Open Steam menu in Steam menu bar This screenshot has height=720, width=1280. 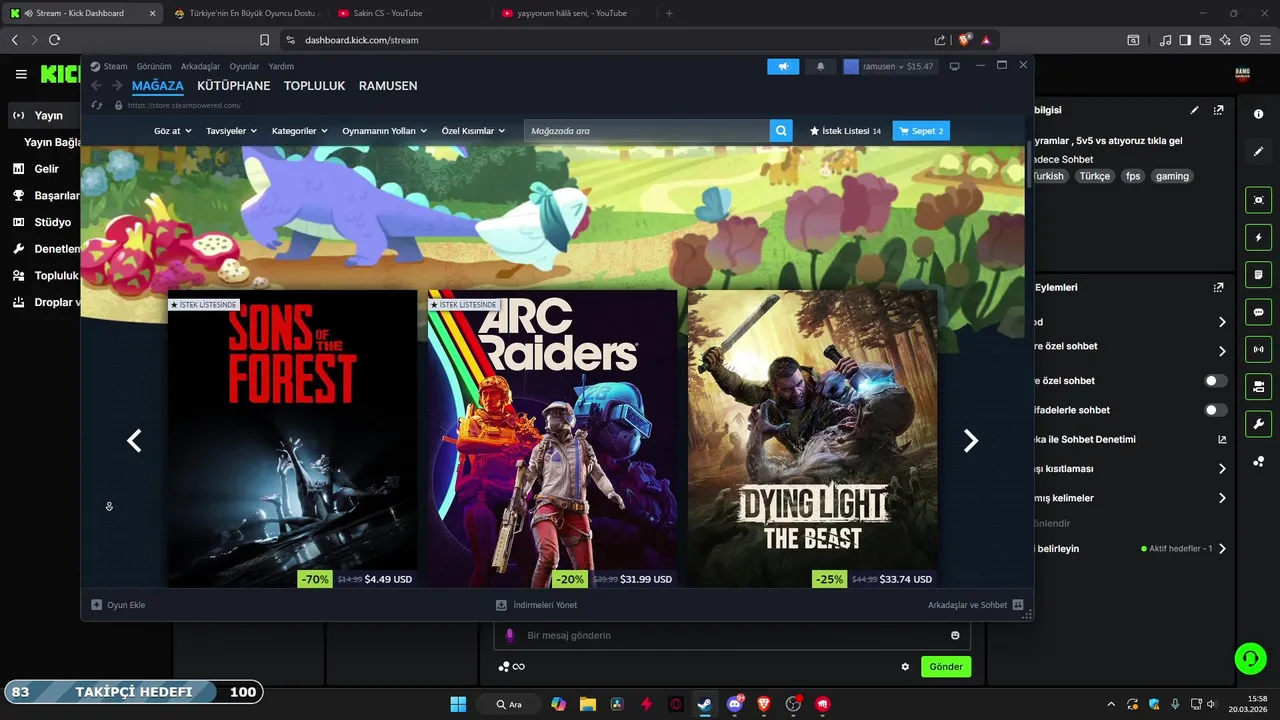point(115,66)
